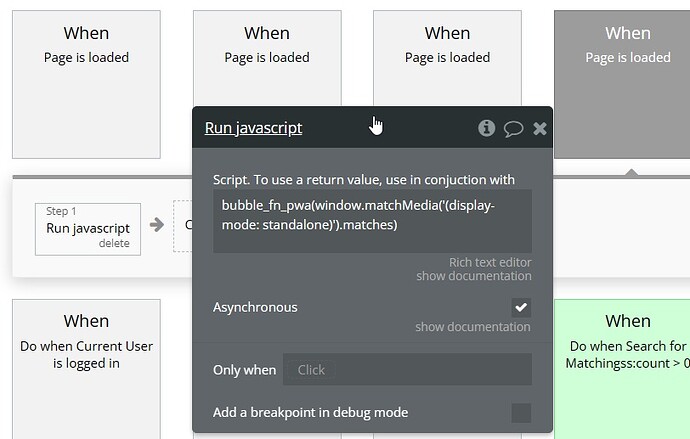Screen dimensions: 690x439
Task: Open the green Search for Matchingss event
Action: [x=622, y=369]
